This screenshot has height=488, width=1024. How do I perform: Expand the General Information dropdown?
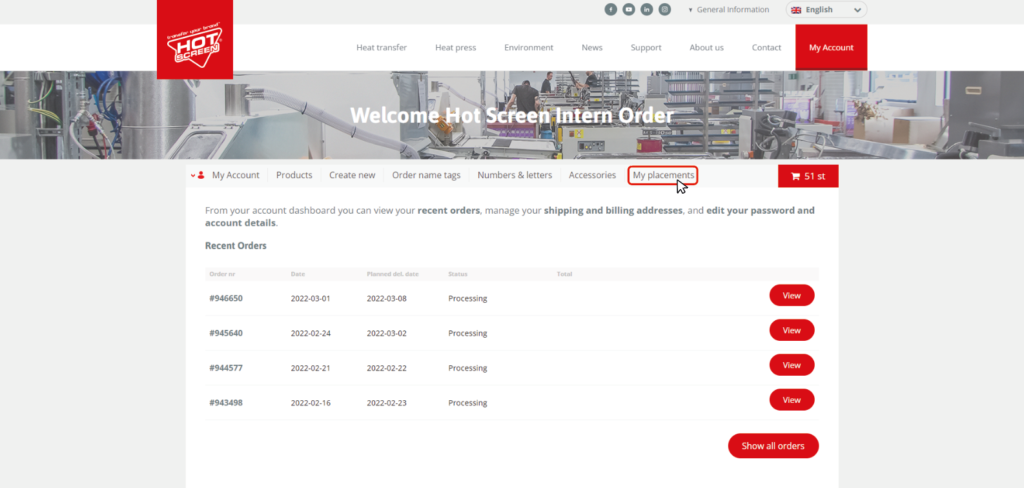pyautogui.click(x=729, y=10)
